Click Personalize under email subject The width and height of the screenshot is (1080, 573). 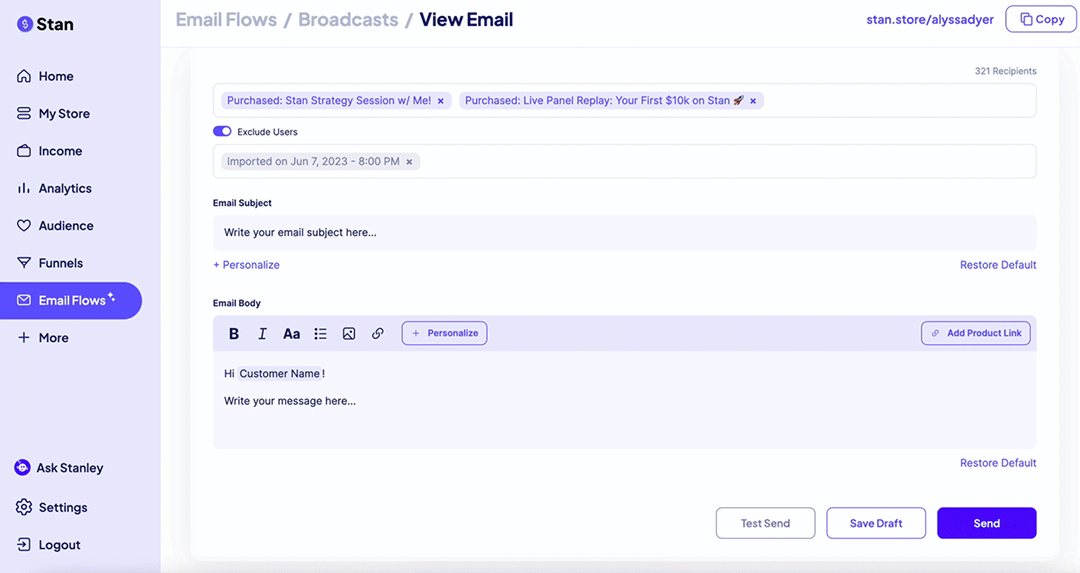(247, 264)
